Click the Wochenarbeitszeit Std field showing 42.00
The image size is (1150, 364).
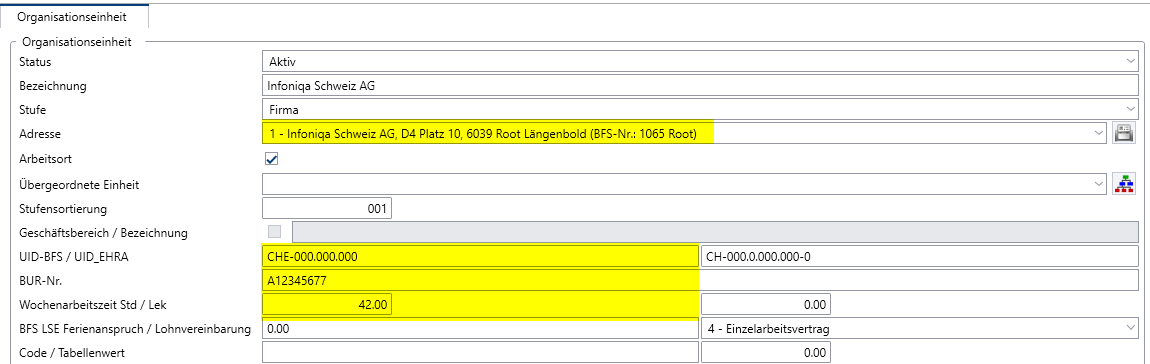(326, 305)
